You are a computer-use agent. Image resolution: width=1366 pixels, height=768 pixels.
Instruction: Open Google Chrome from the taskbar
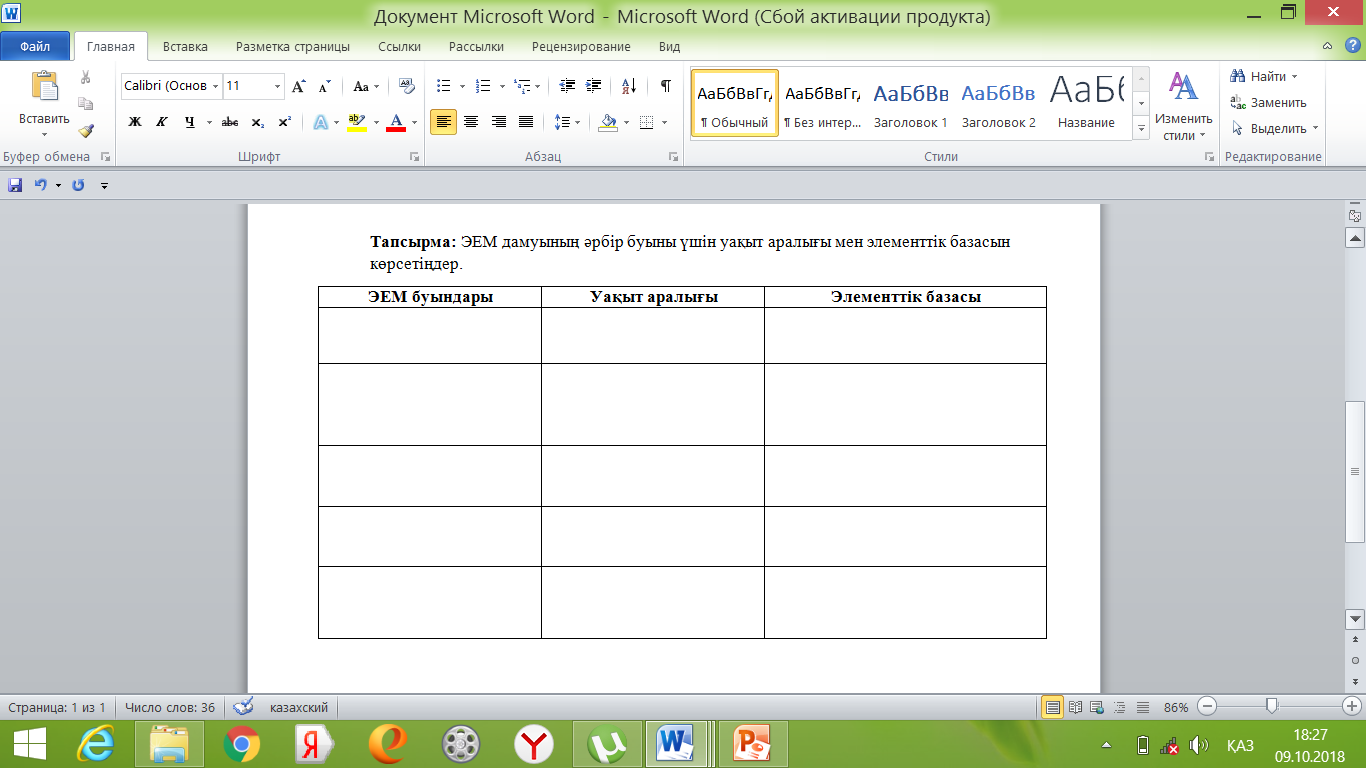click(242, 744)
